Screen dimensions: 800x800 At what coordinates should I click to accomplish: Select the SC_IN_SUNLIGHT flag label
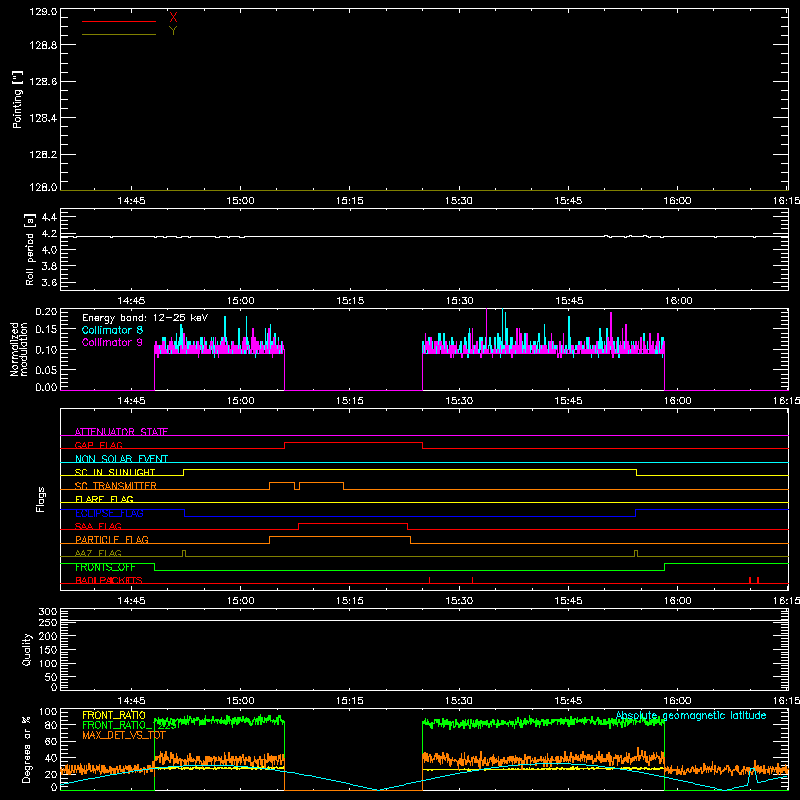(115, 472)
